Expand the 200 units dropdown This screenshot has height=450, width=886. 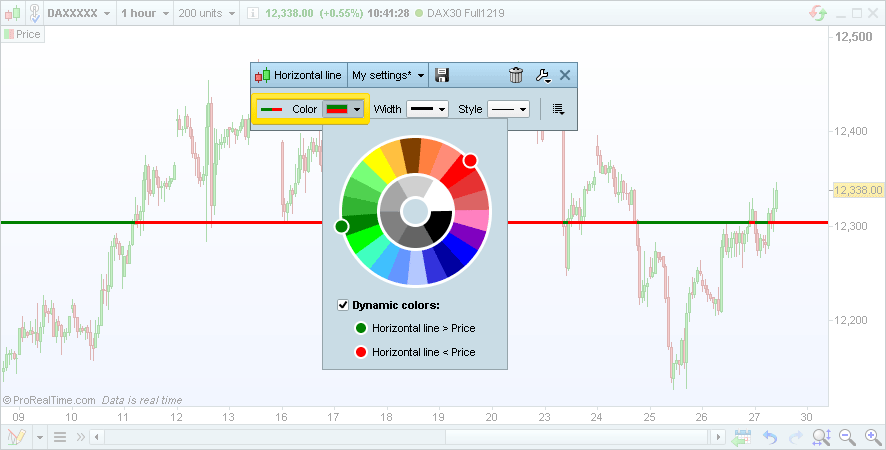[x=207, y=13]
